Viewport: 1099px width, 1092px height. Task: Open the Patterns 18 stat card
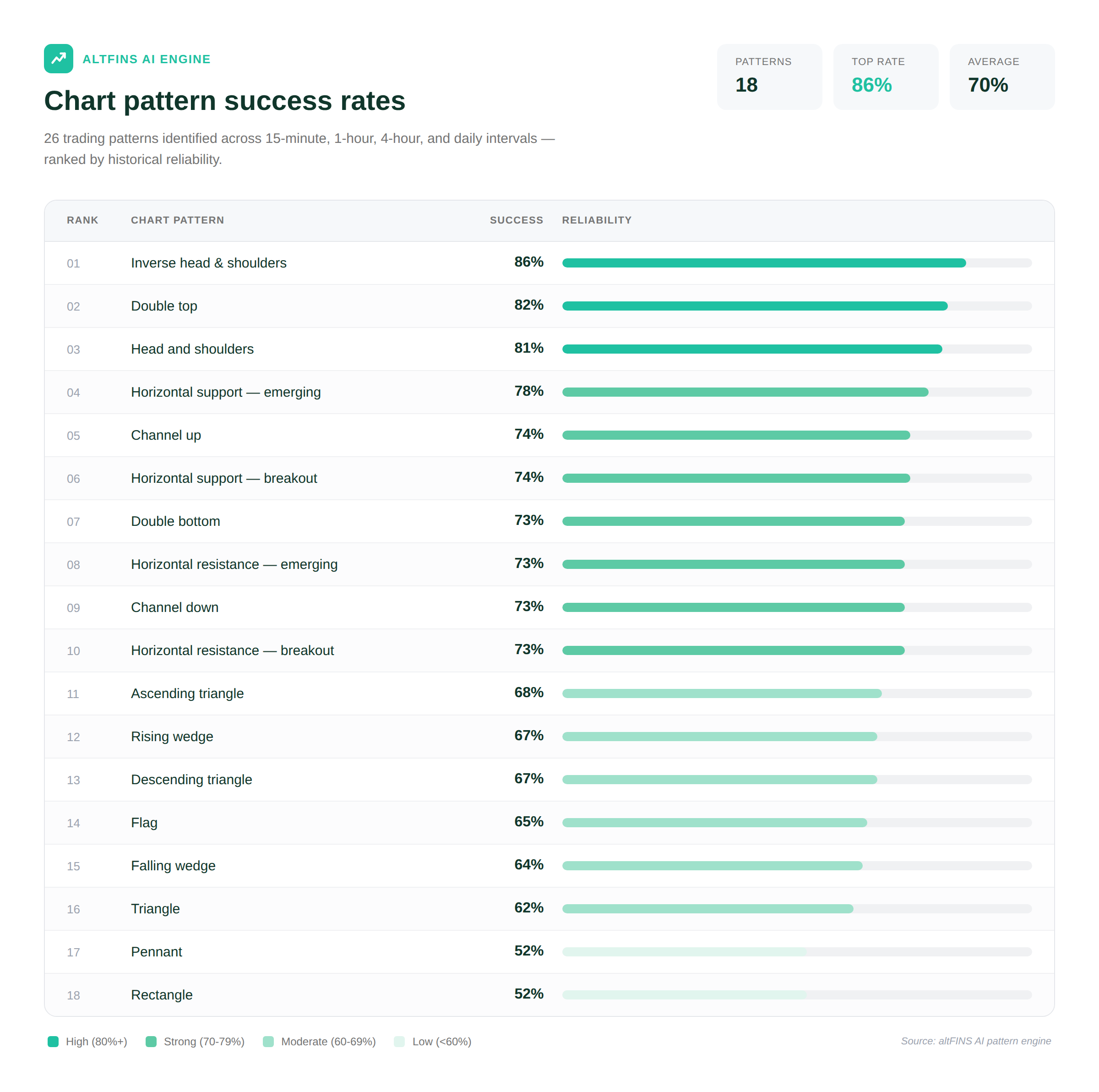(x=769, y=77)
